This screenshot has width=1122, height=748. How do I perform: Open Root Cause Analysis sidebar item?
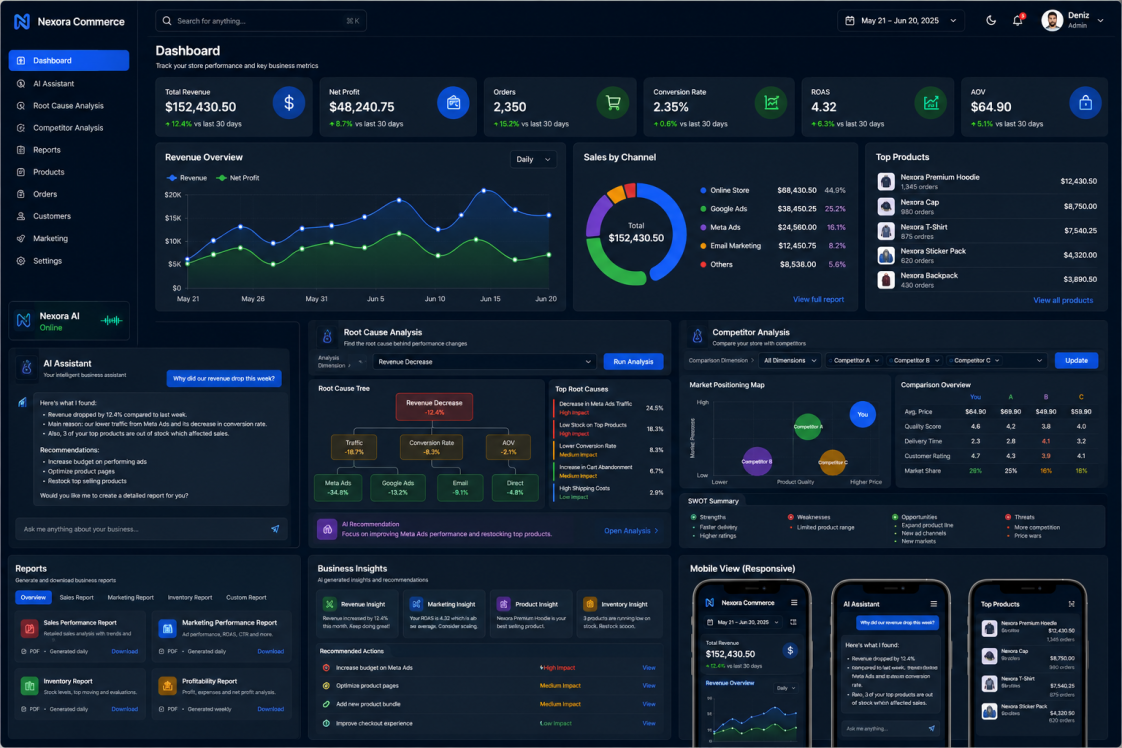[69, 106]
